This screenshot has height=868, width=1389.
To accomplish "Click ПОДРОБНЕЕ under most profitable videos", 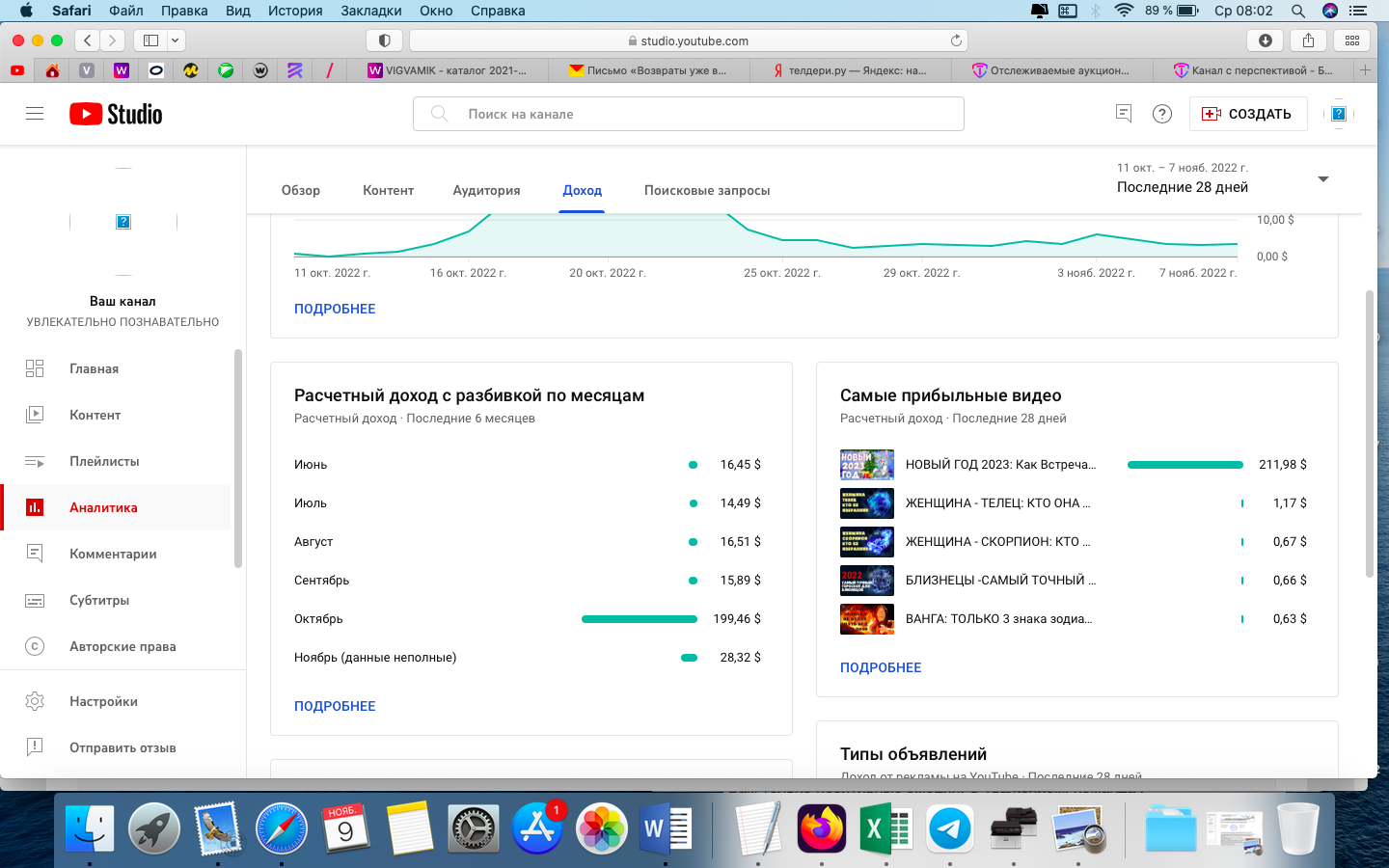I will pyautogui.click(x=881, y=667).
